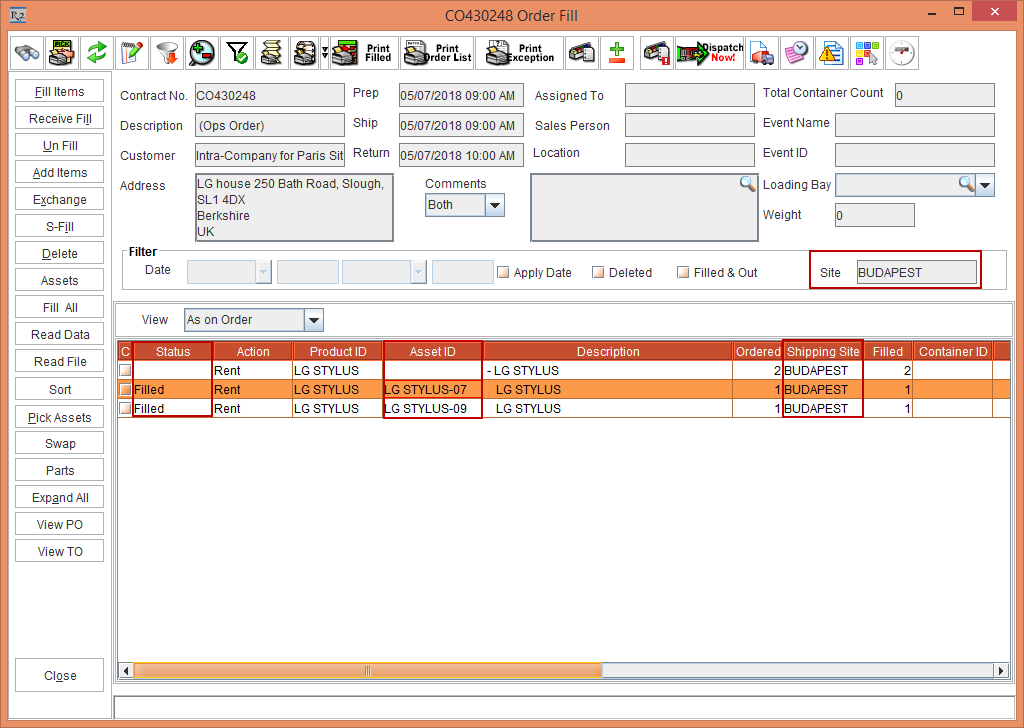Viewport: 1024px width, 728px height.
Task: Click the funnel filter with green check icon
Action: coord(236,53)
